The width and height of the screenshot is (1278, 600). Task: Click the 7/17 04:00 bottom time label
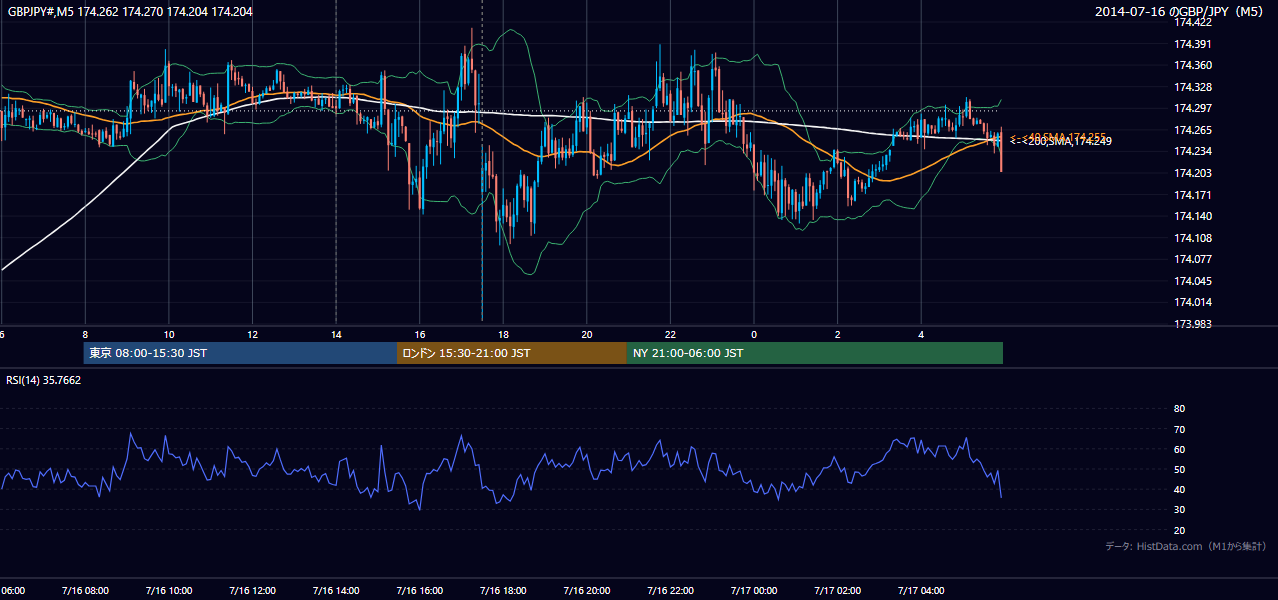tap(921, 591)
